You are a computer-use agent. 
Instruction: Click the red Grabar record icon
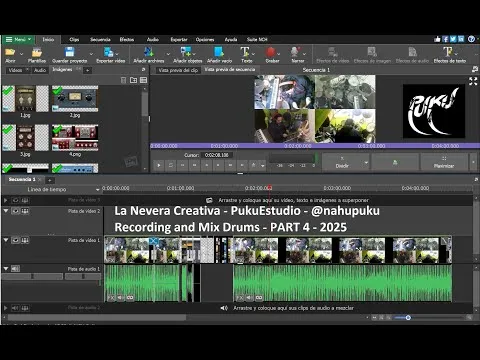pyautogui.click(x=271, y=52)
